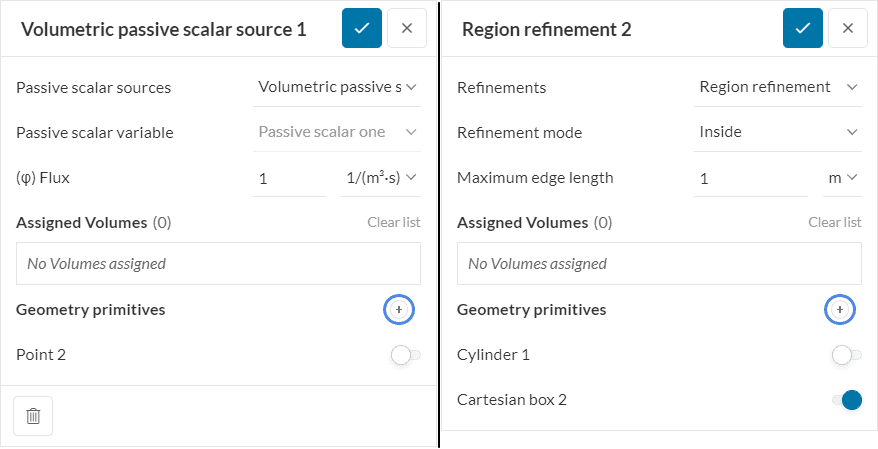Screen dimensions: 878x449
Task: Change the Refinement mode dropdown from Inside
Action: (x=778, y=132)
